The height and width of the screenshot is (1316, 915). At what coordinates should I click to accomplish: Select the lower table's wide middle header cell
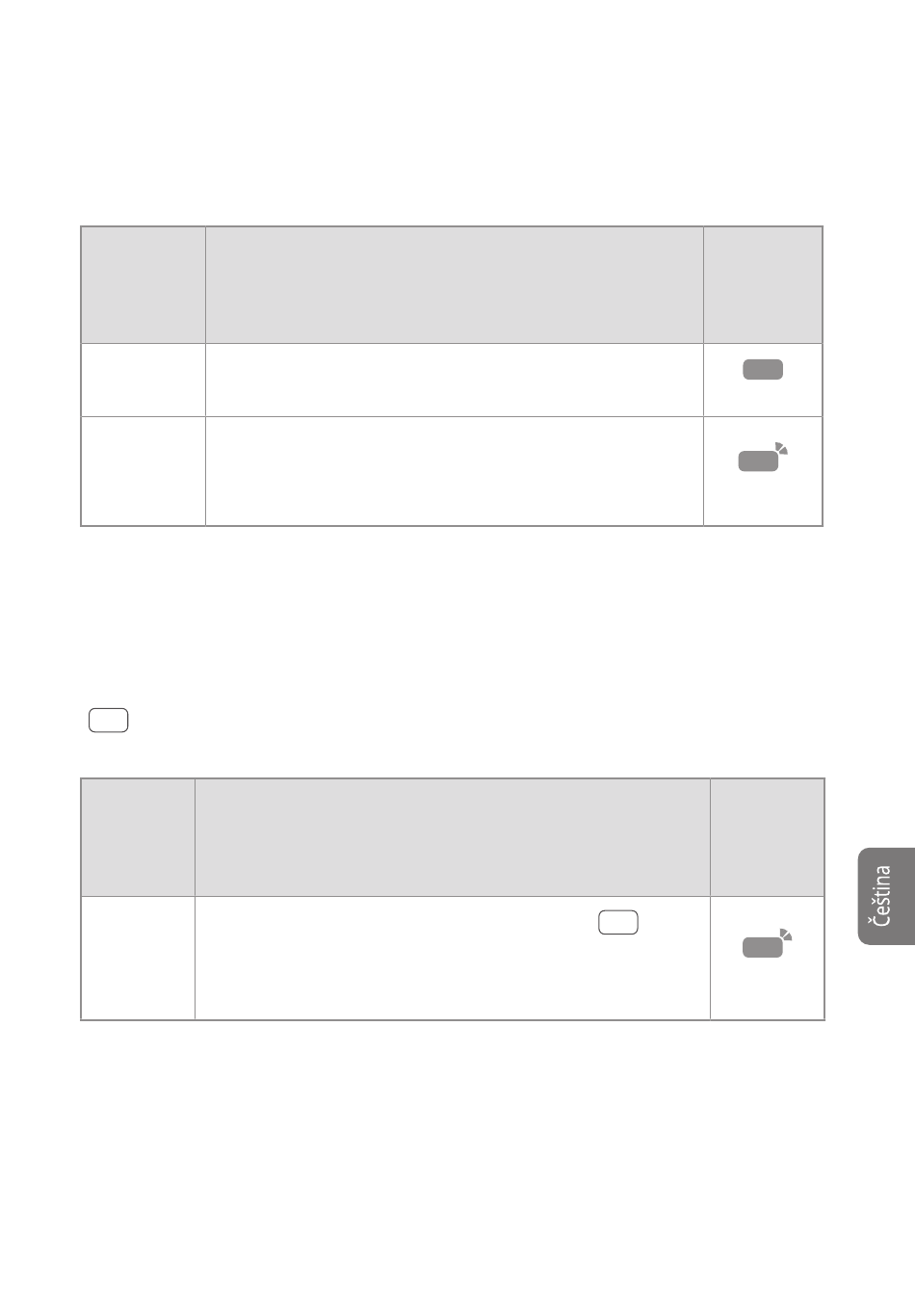453,837
